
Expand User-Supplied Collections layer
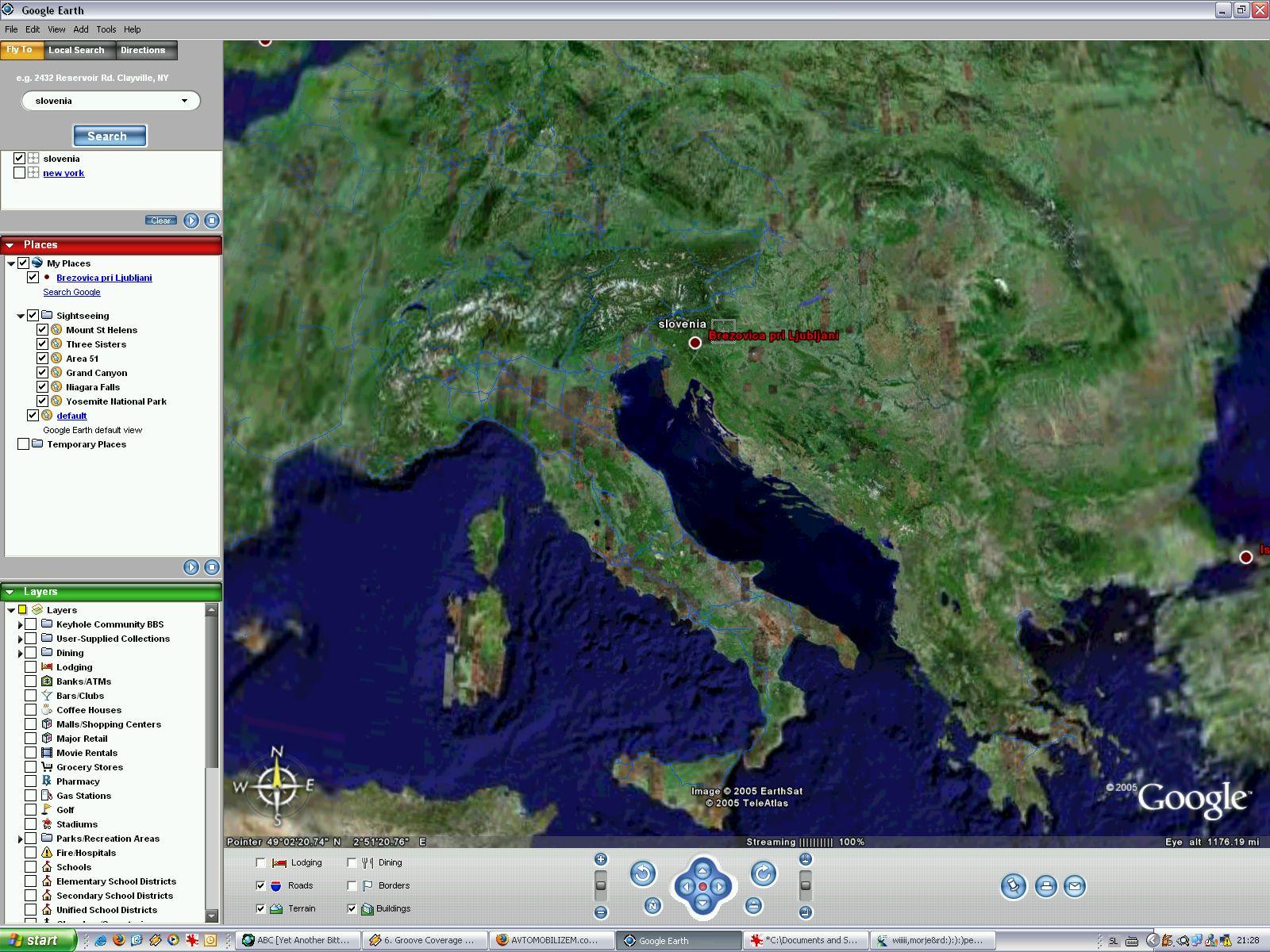(x=20, y=639)
